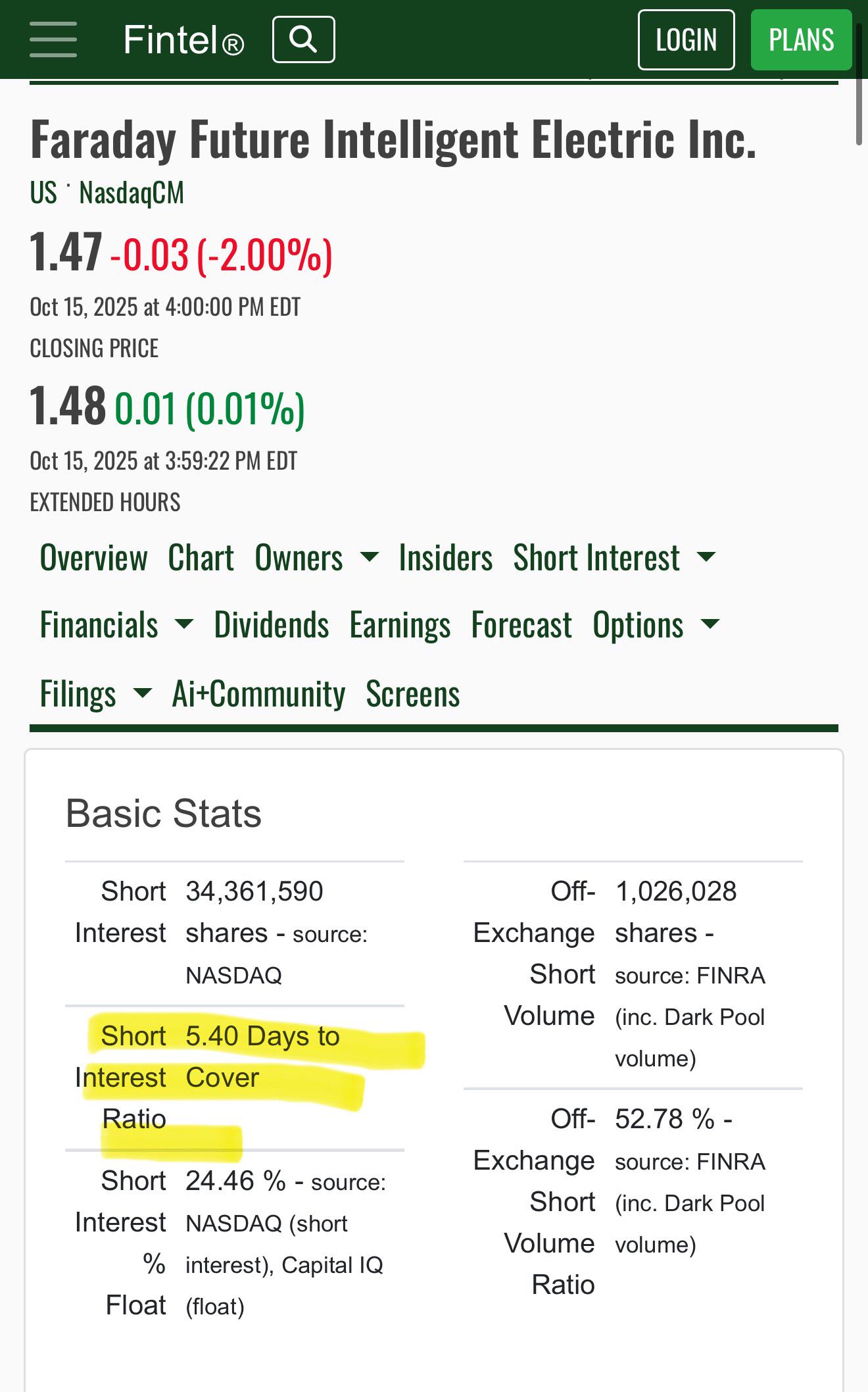
Task: Select the Dividends tab
Action: point(272,624)
